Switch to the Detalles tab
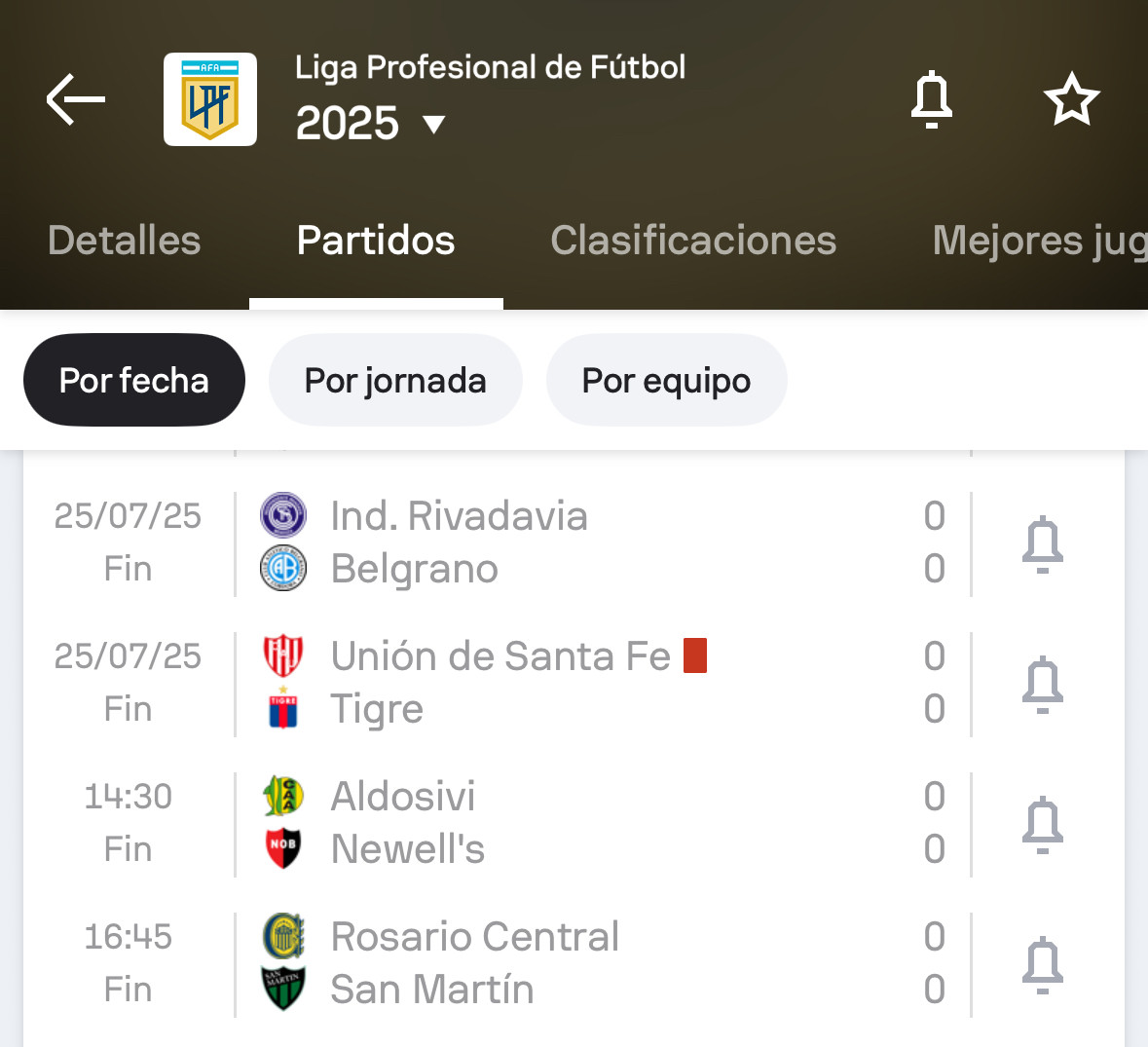This screenshot has height=1047, width=1148. click(x=125, y=241)
